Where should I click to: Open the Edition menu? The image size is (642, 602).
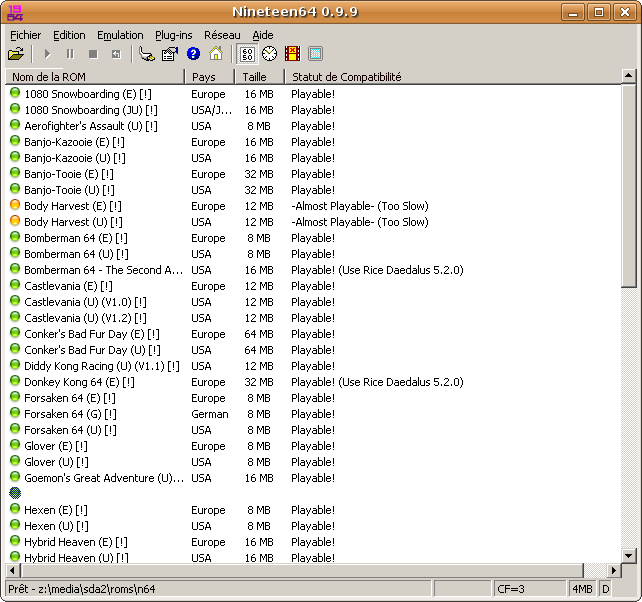pyautogui.click(x=69, y=35)
